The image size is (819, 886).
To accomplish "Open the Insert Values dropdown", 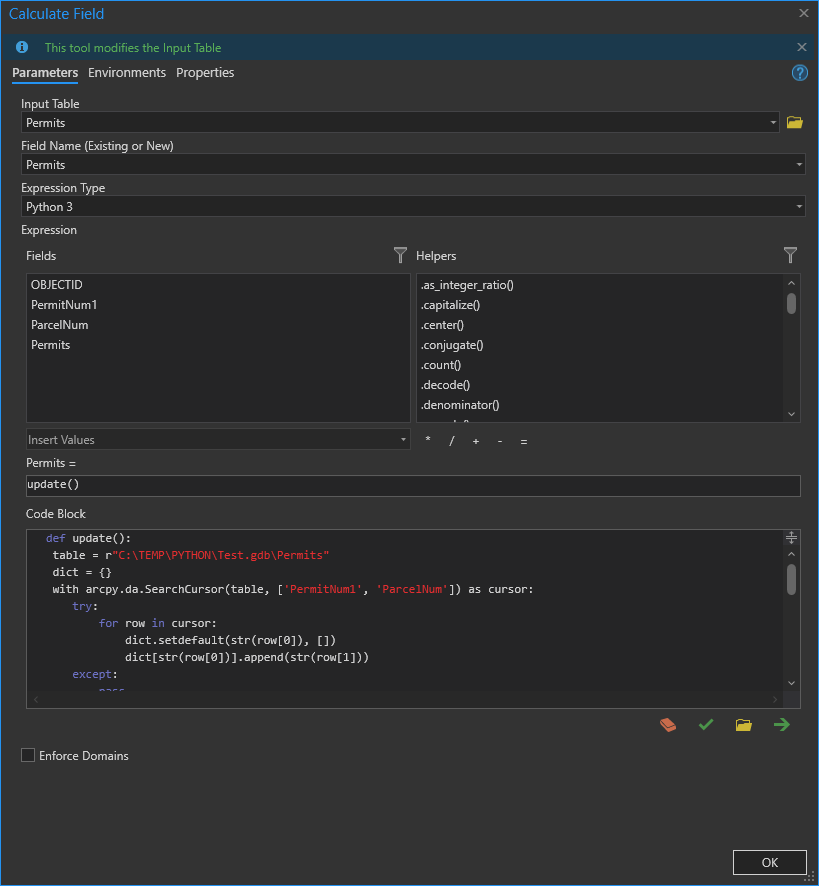I will pos(404,439).
